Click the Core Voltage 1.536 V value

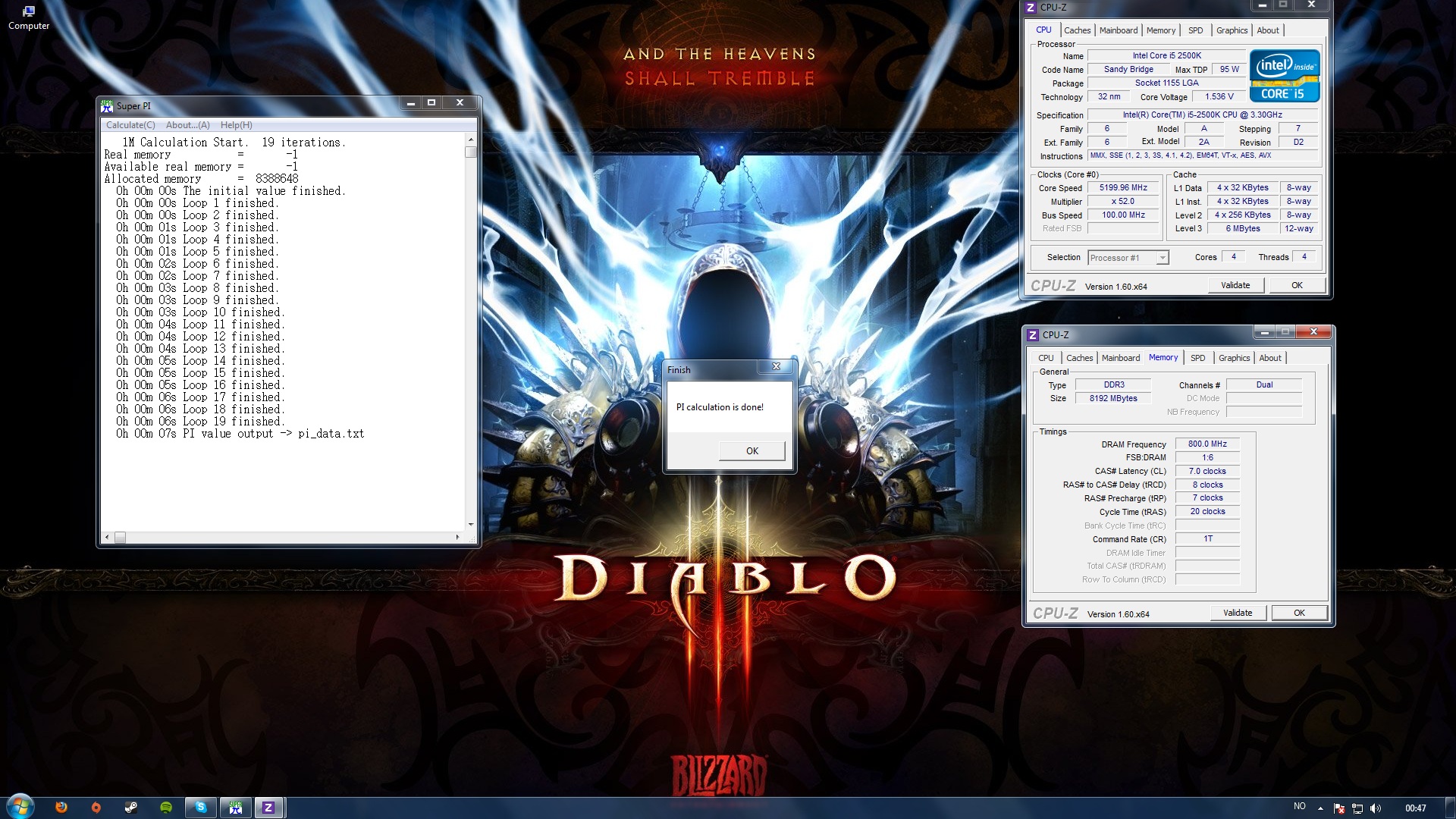1219,96
